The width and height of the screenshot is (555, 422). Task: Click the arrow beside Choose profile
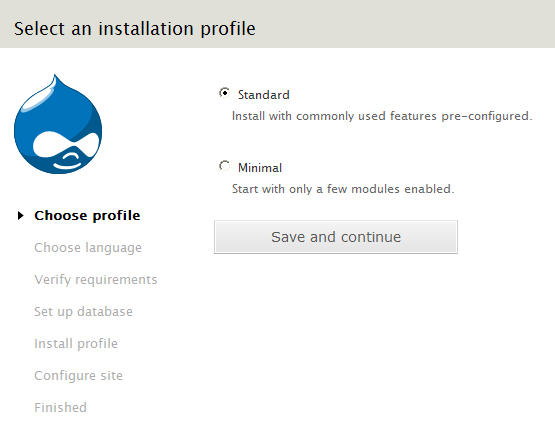[21, 215]
